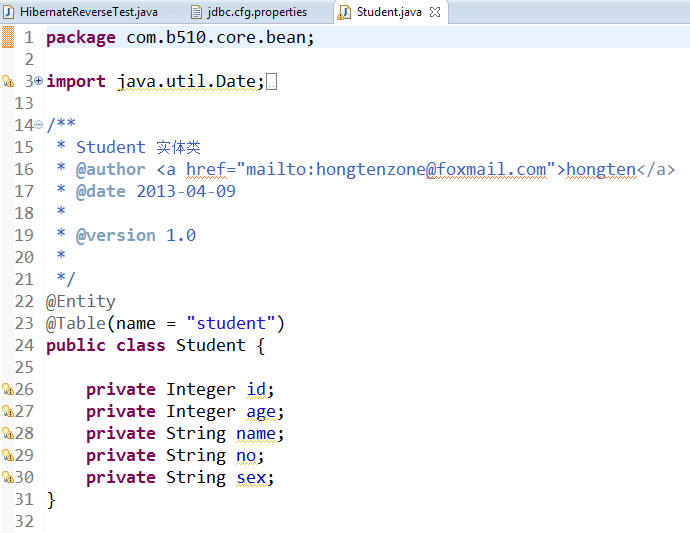
Task: Click the Student 实体类 comment text
Action: click(139, 147)
